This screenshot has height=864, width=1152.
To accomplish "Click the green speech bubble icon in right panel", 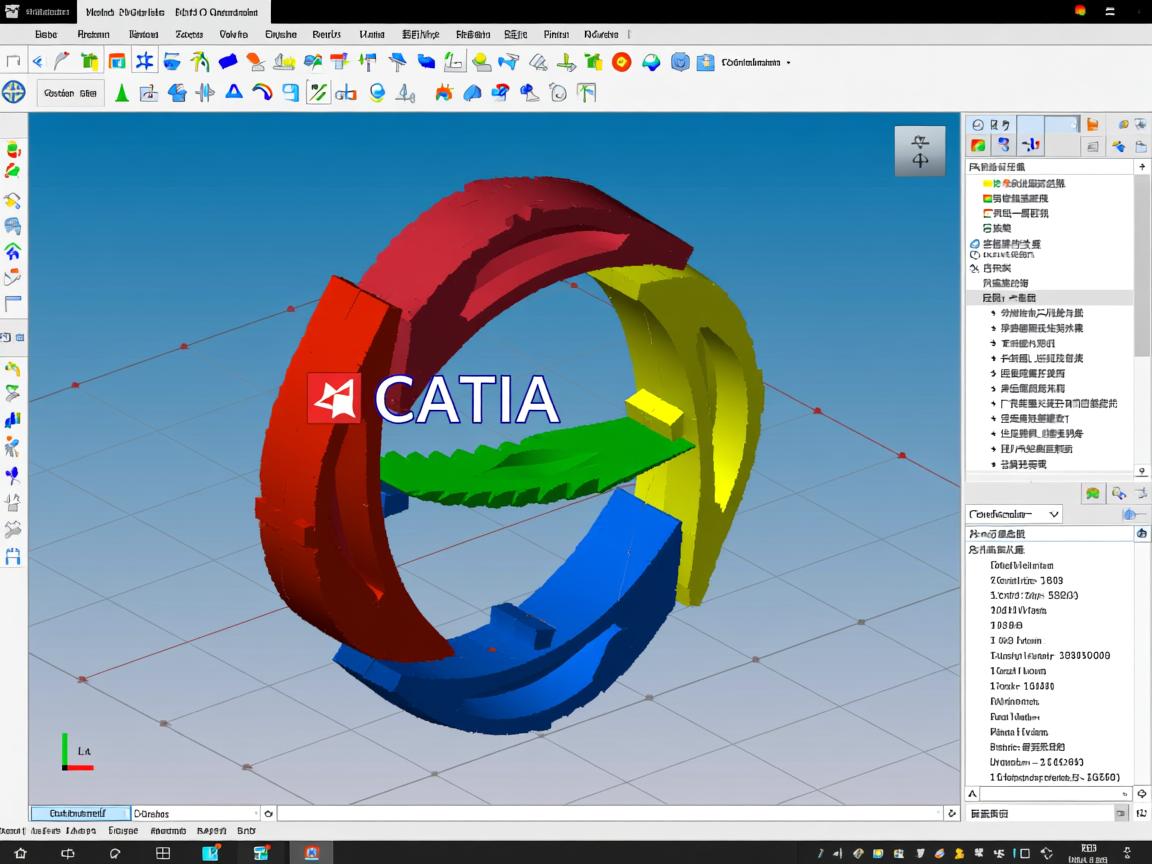I will (x=1092, y=493).
